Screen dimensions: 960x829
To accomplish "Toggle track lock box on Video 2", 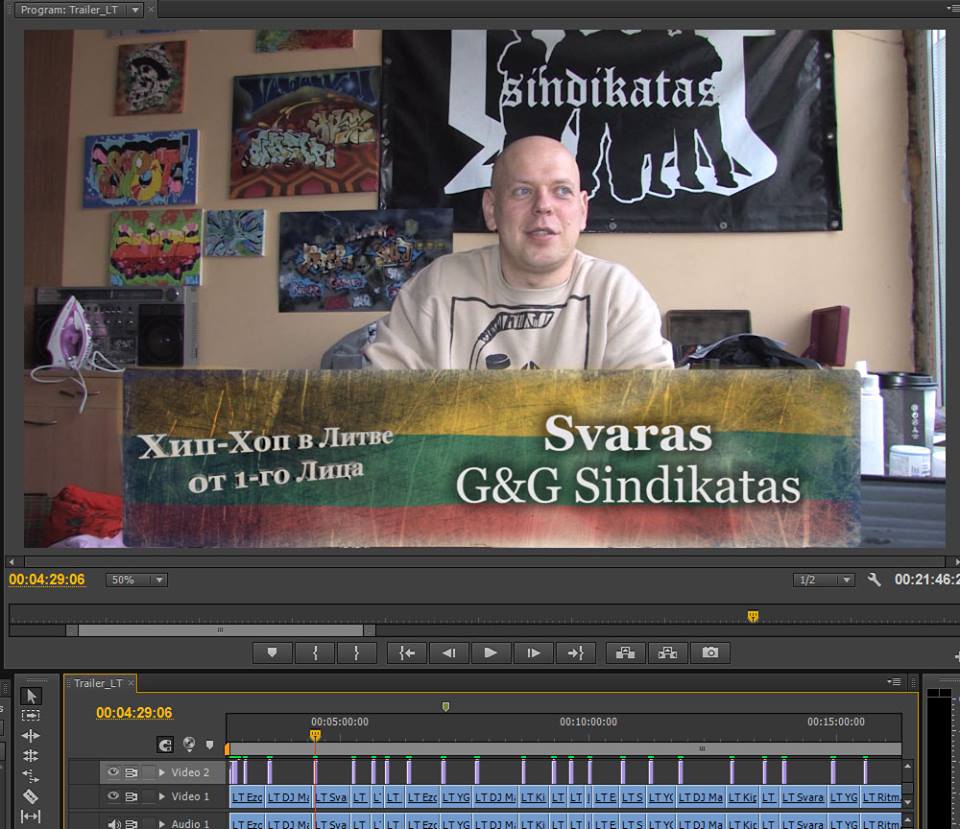I will 148,773.
